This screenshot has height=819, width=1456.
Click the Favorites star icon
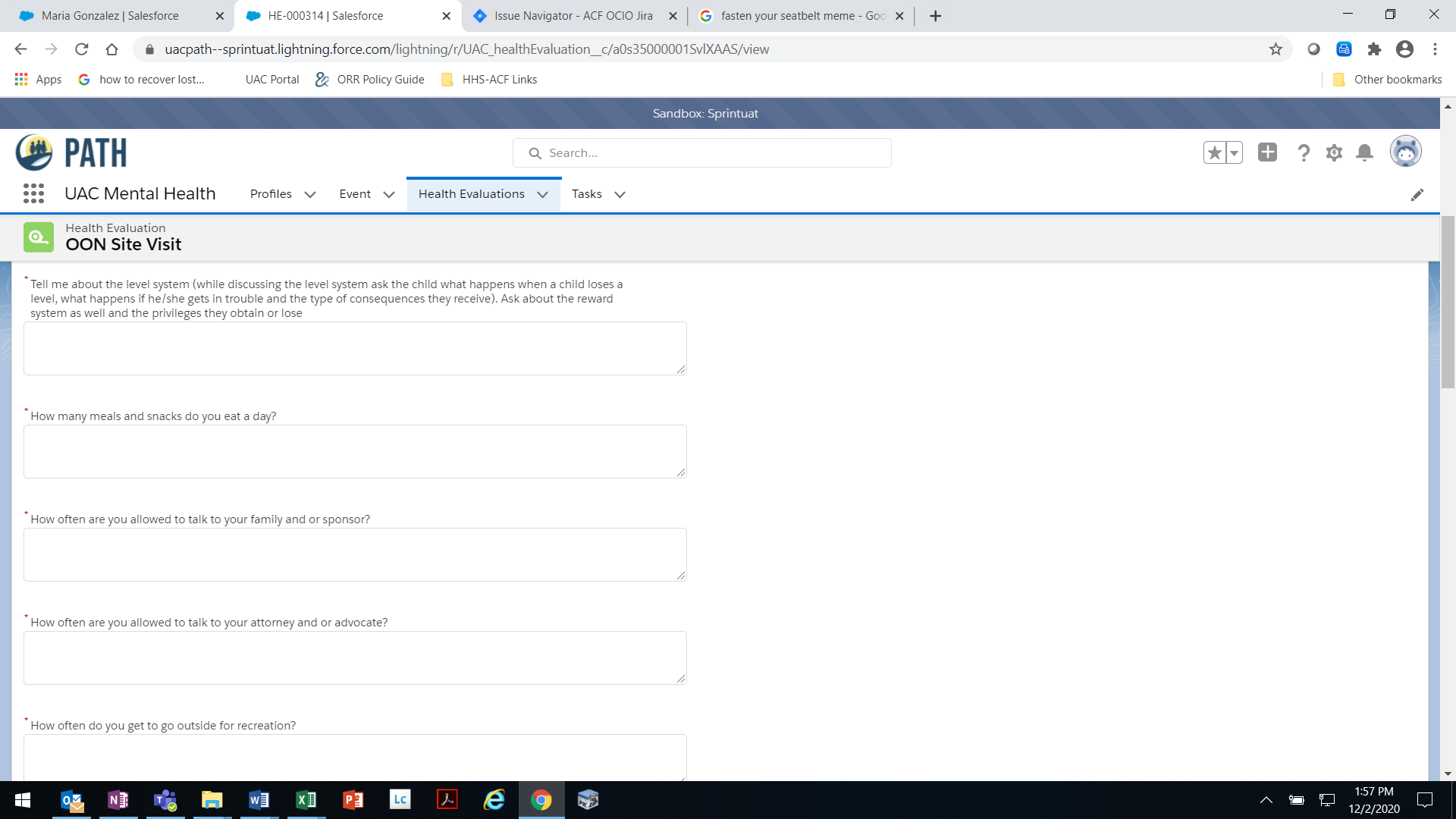click(x=1214, y=152)
